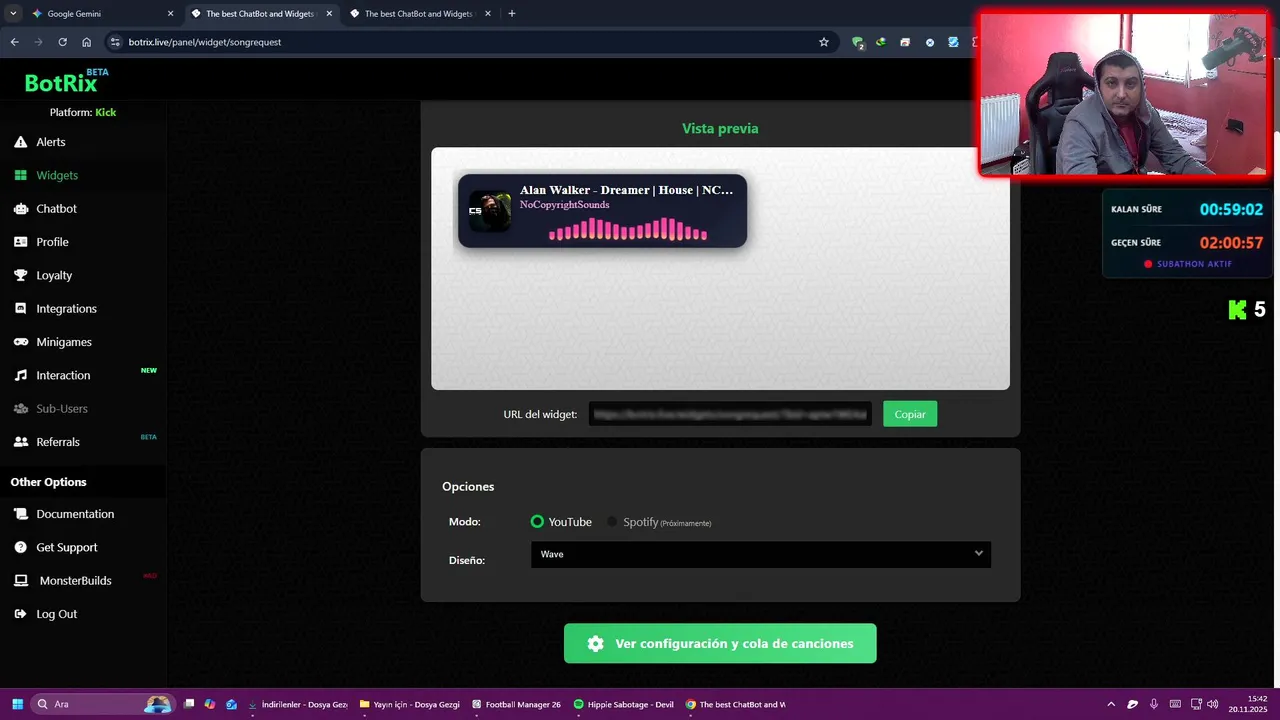The height and width of the screenshot is (720, 1280).
Task: Go to the Profile card icon
Action: coord(20,242)
